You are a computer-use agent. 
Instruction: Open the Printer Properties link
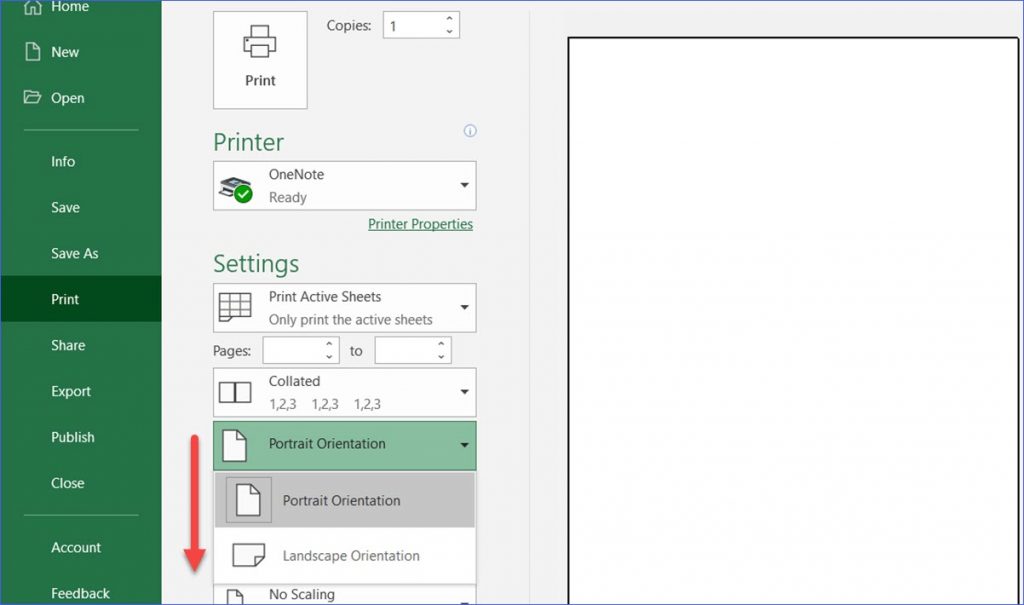pos(420,223)
